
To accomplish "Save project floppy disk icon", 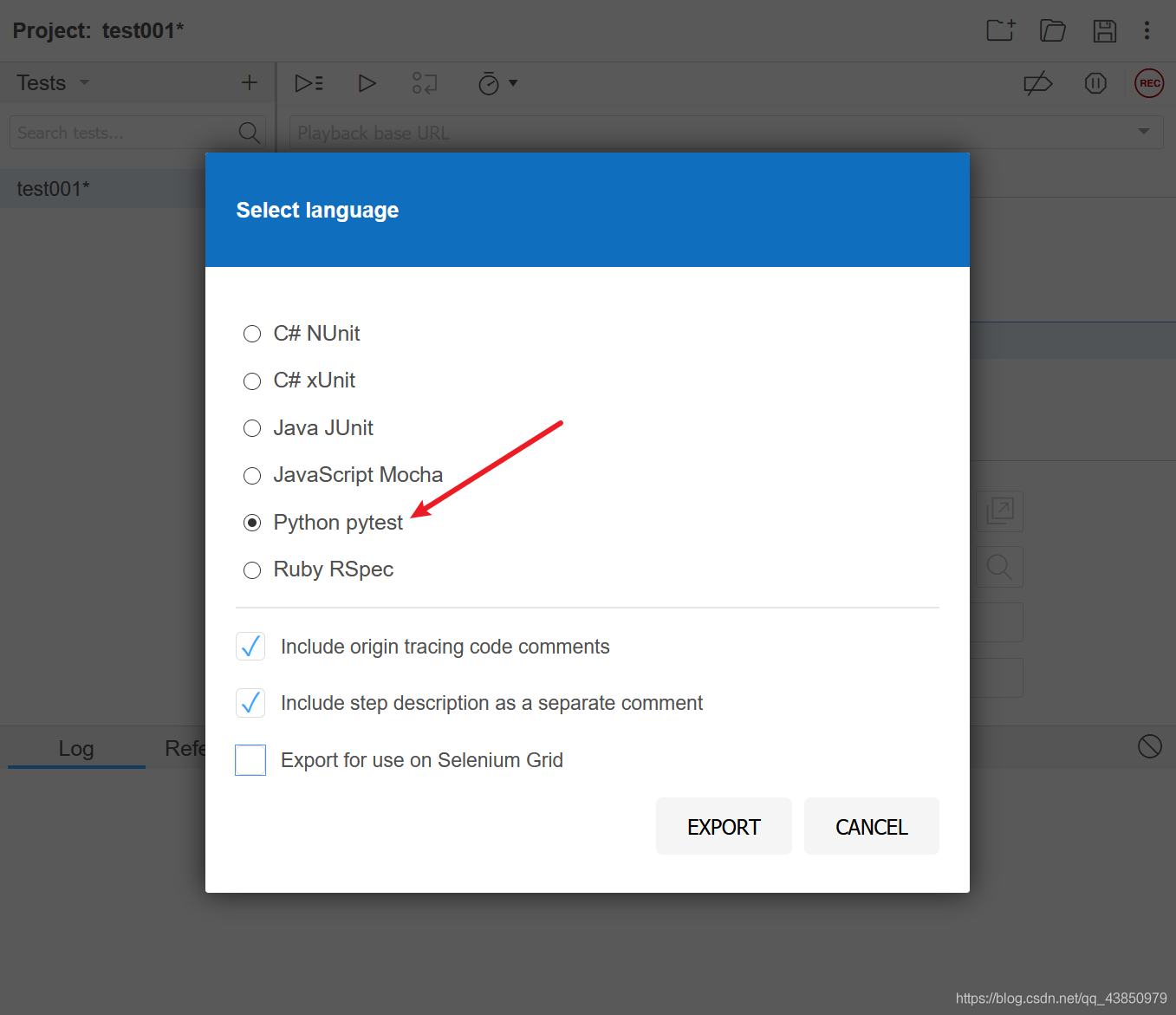I will pyautogui.click(x=1104, y=30).
